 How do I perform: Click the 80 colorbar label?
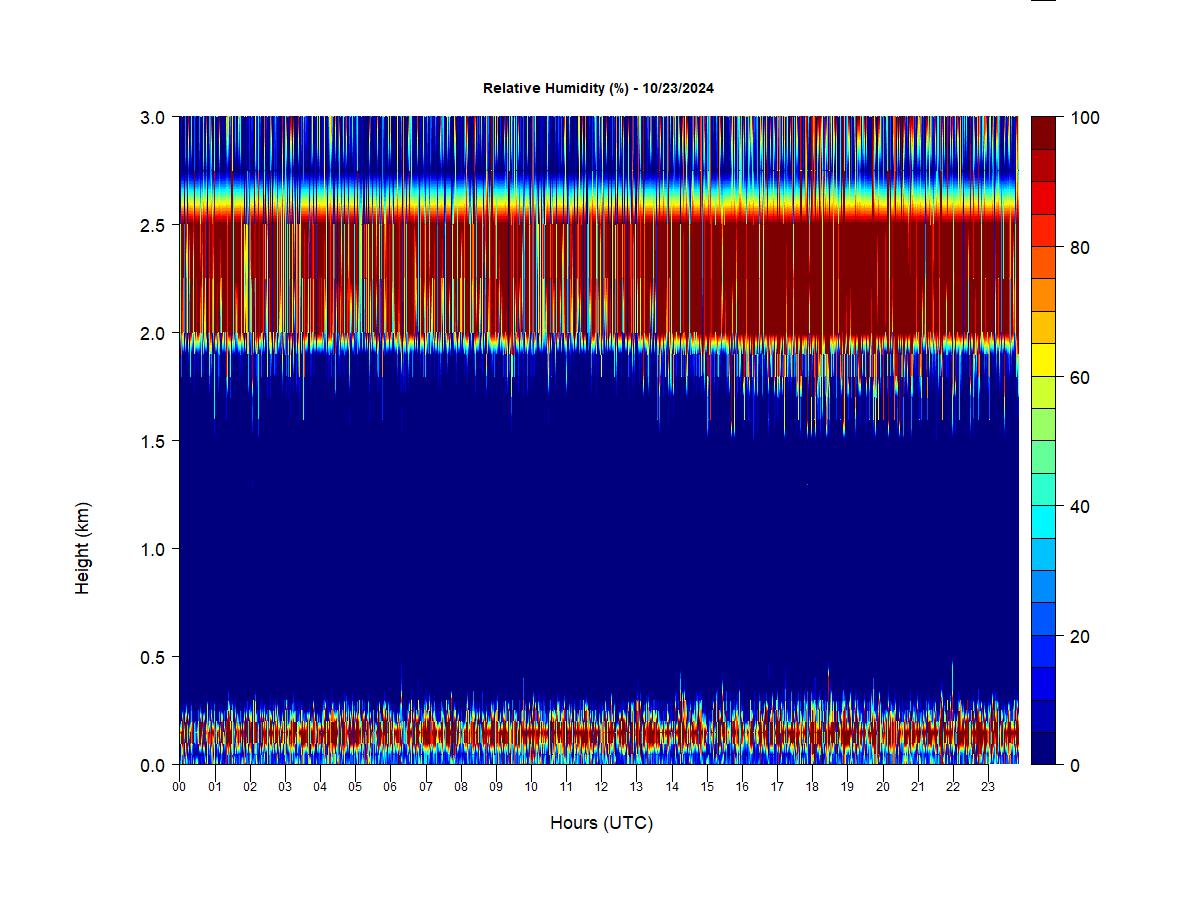point(1079,248)
